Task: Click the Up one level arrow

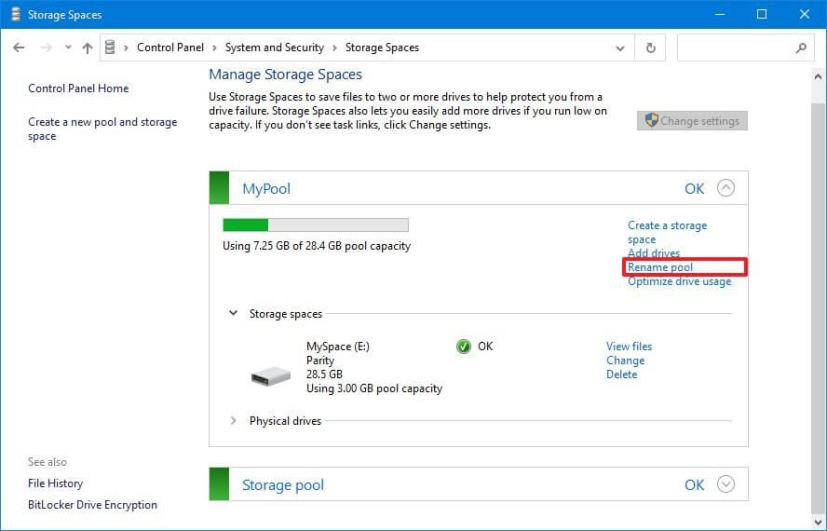Action: 87,48
